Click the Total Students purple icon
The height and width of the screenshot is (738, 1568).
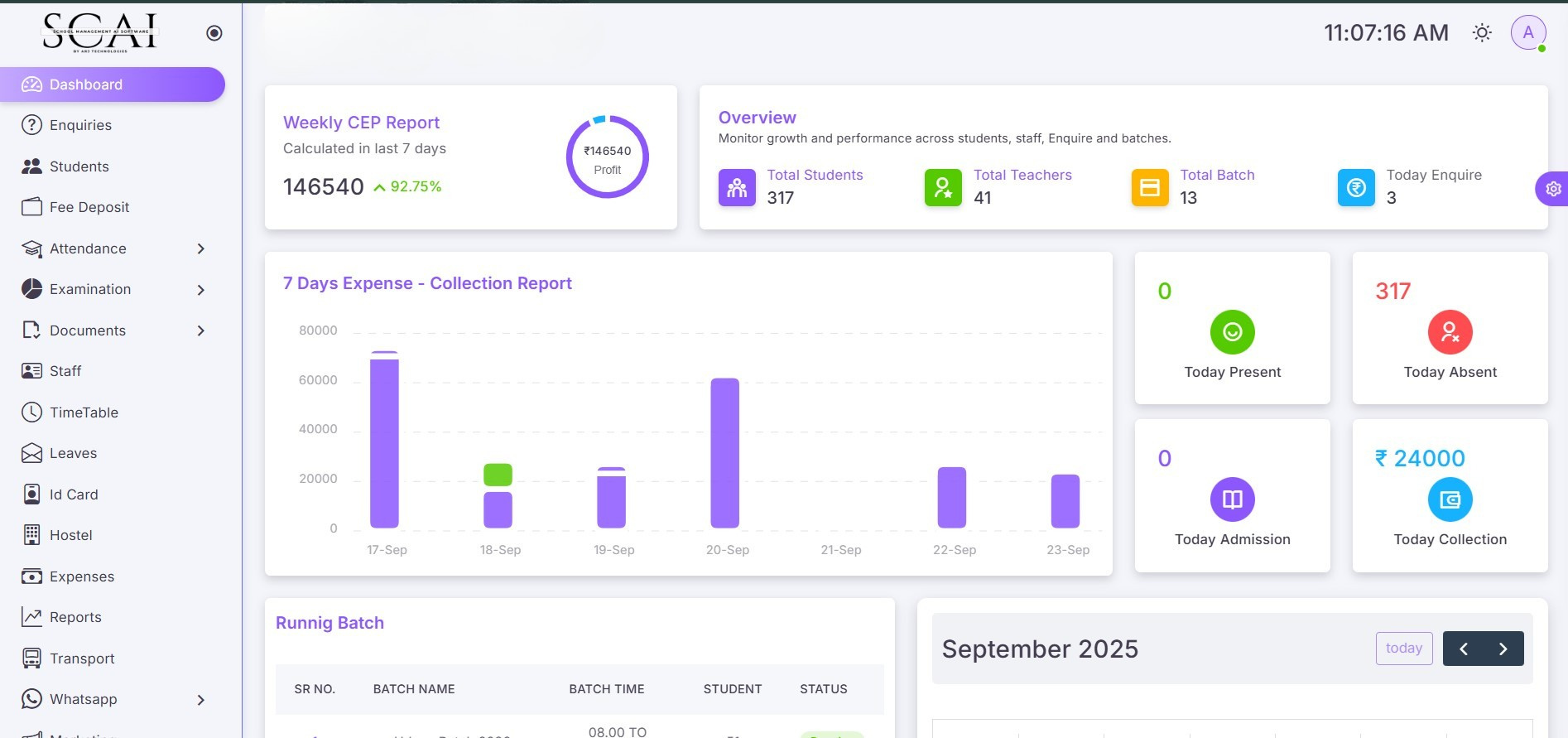coord(737,188)
